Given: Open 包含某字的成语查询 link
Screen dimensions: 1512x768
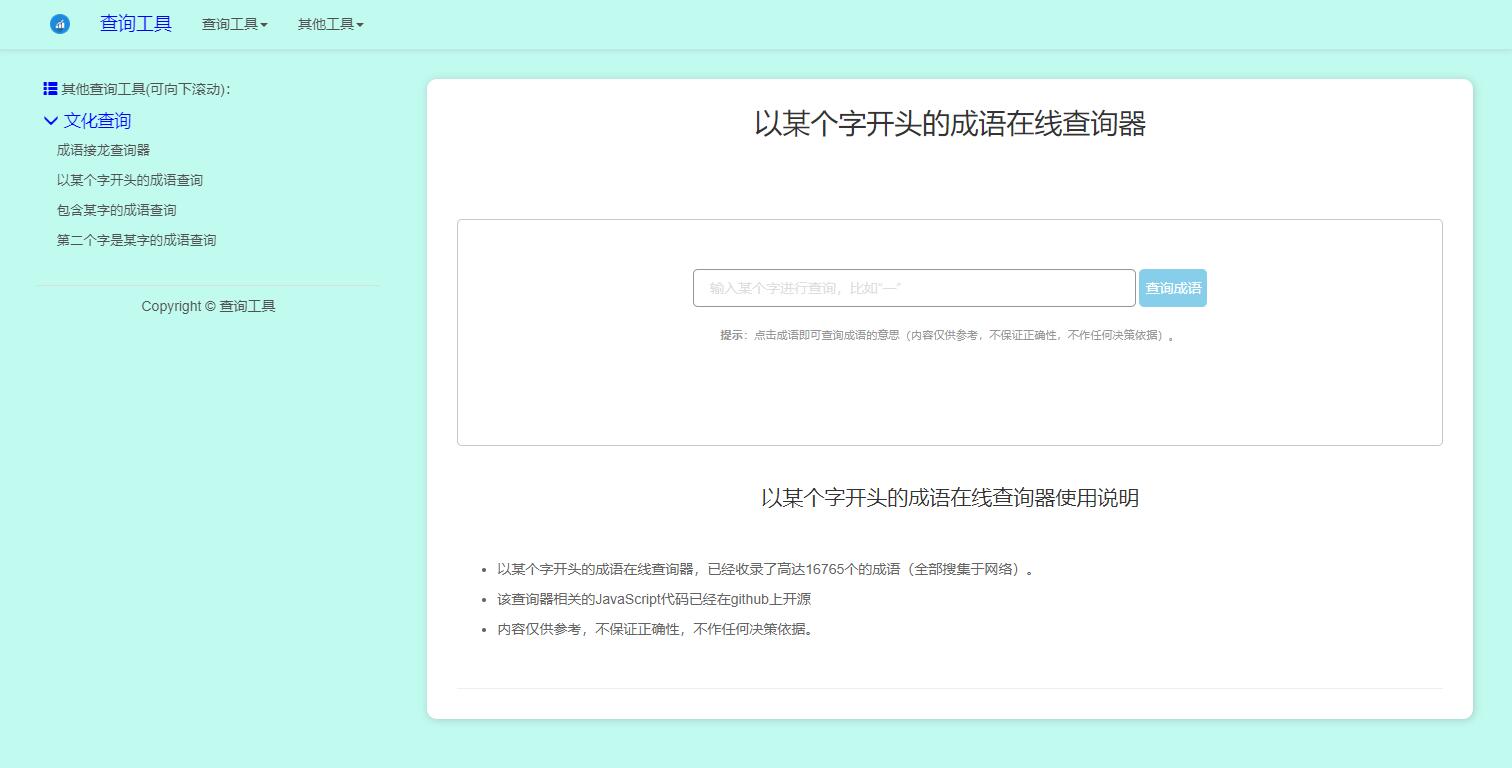Looking at the screenshot, I should pyautogui.click(x=117, y=210).
